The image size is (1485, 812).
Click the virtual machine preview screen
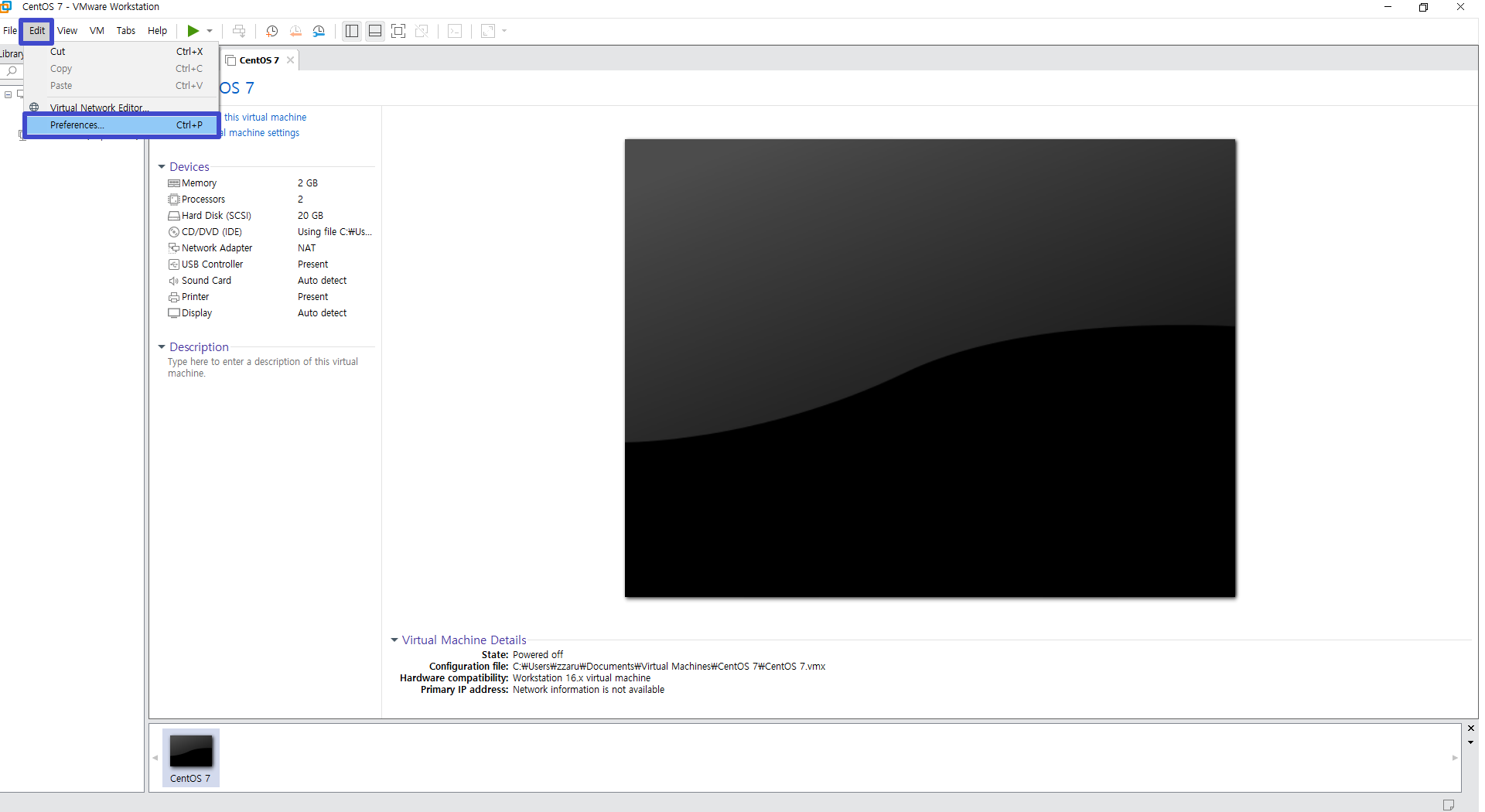click(x=930, y=368)
